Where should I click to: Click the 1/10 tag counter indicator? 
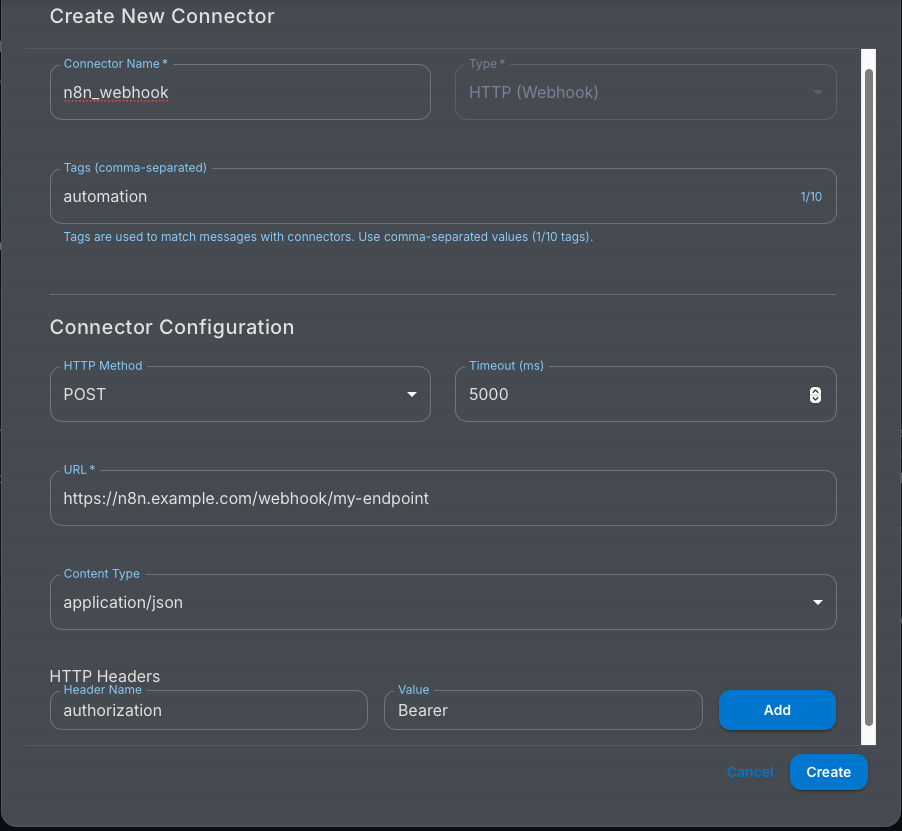coord(812,196)
